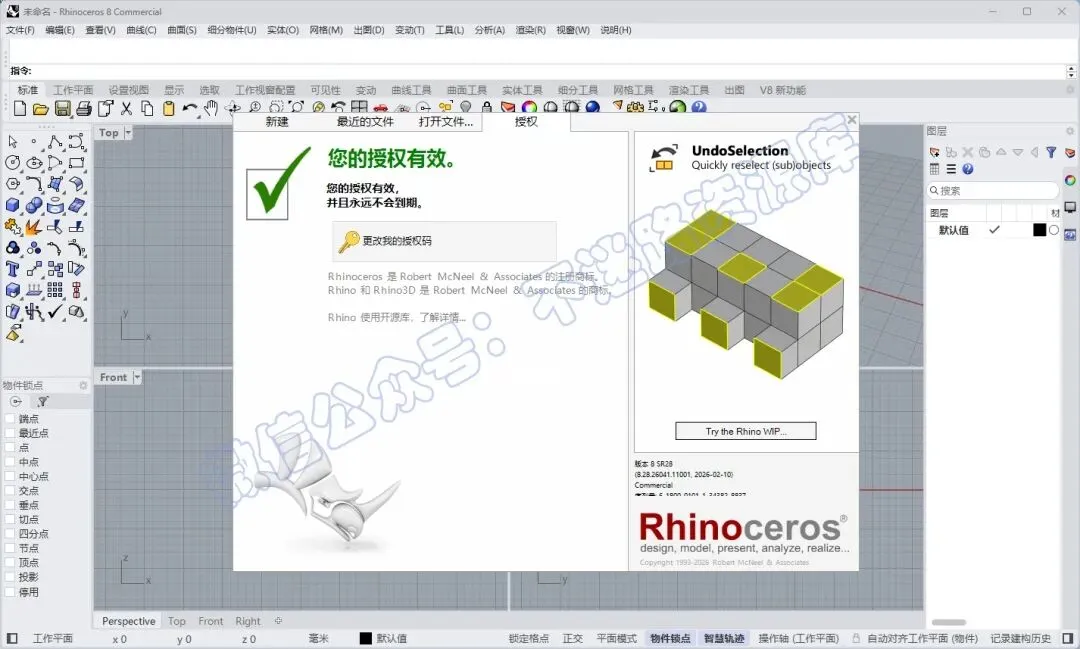Click the puzzle-piece Join tool
The image size is (1080, 649).
(x=12, y=227)
